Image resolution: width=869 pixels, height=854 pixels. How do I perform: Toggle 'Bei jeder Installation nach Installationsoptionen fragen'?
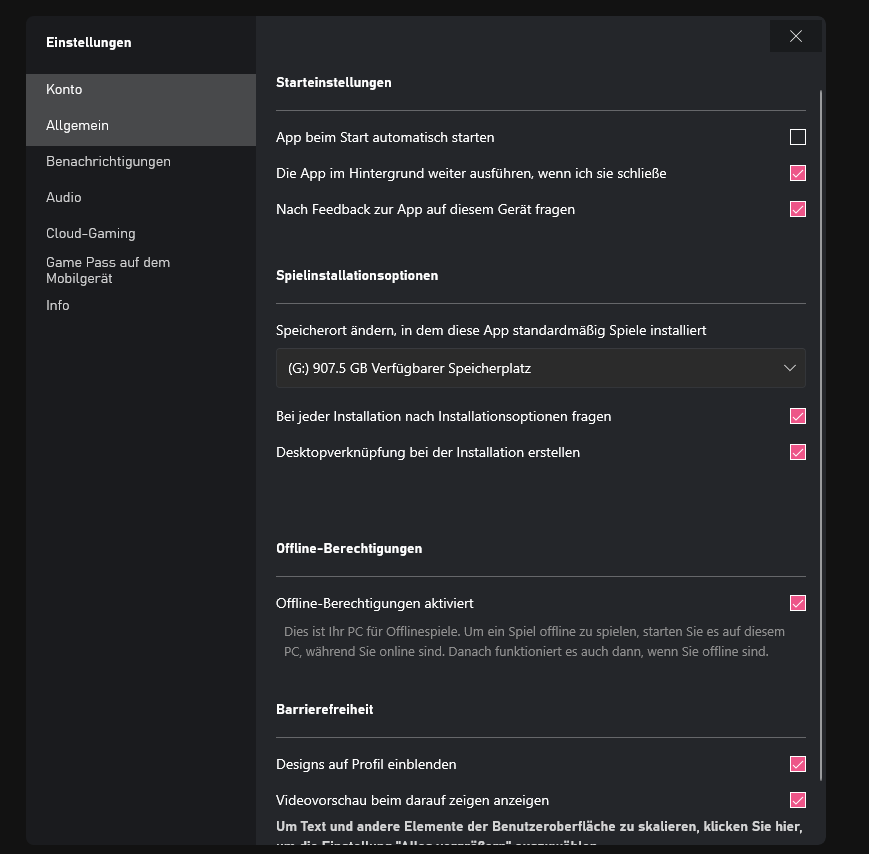(797, 416)
